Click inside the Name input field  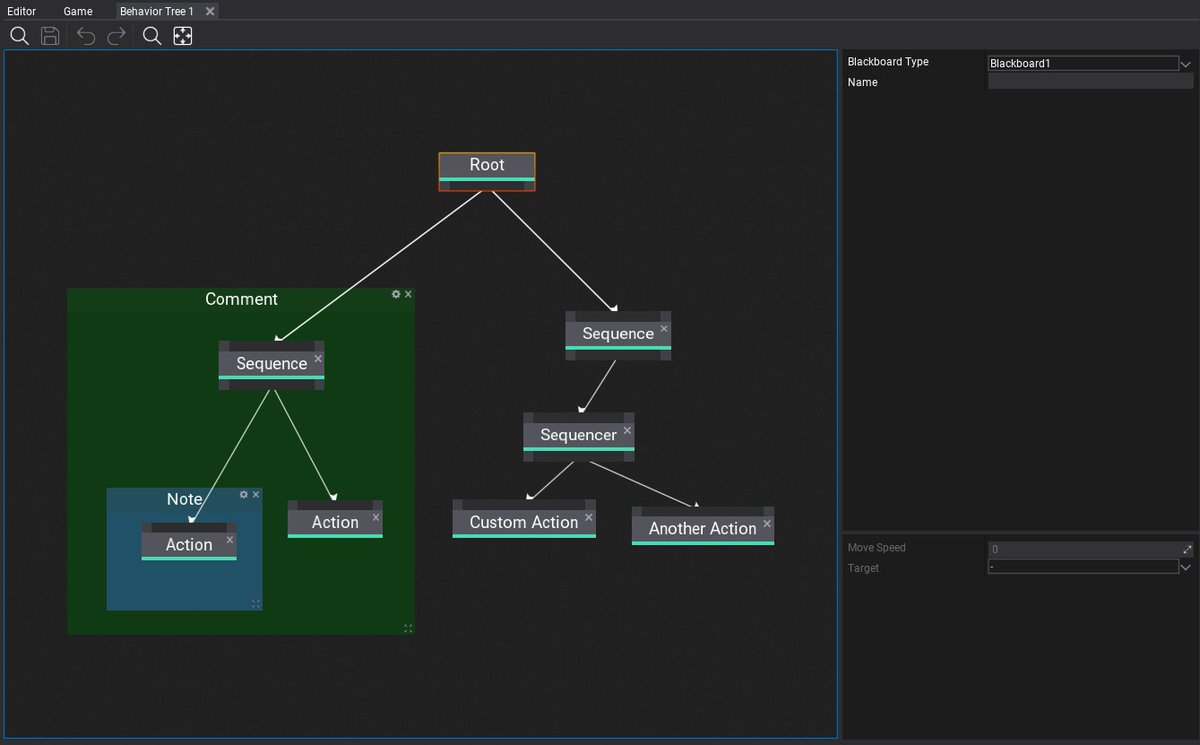pyautogui.click(x=1088, y=81)
